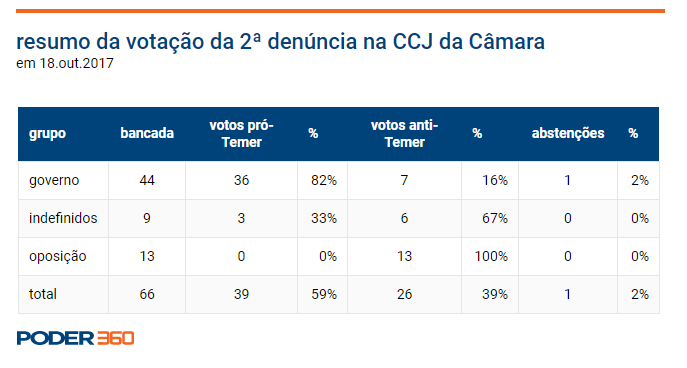Select the 'indefinidos' row label

(63, 218)
